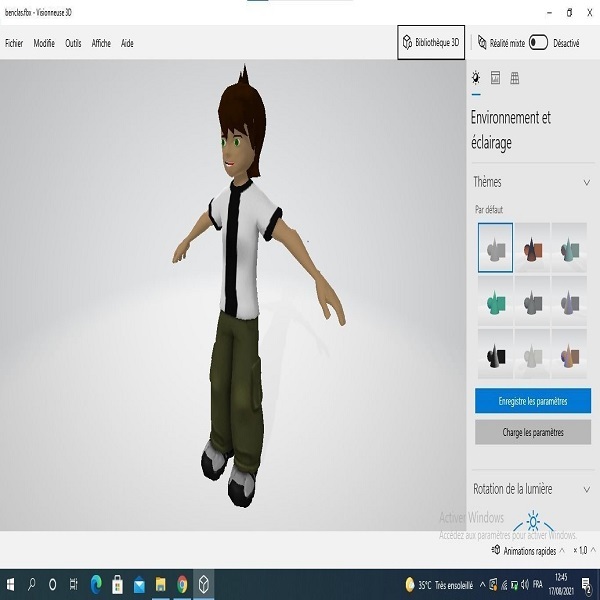
Task: Select the default gray theme thumbnail
Action: coord(495,248)
